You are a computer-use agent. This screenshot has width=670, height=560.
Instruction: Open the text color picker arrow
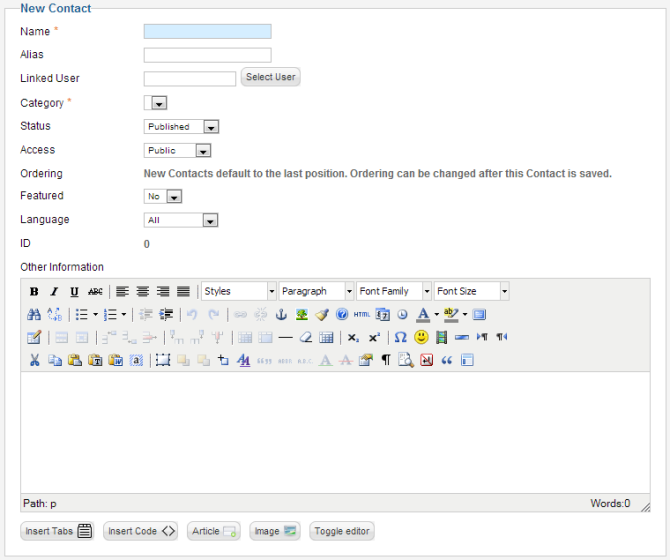(x=437, y=315)
